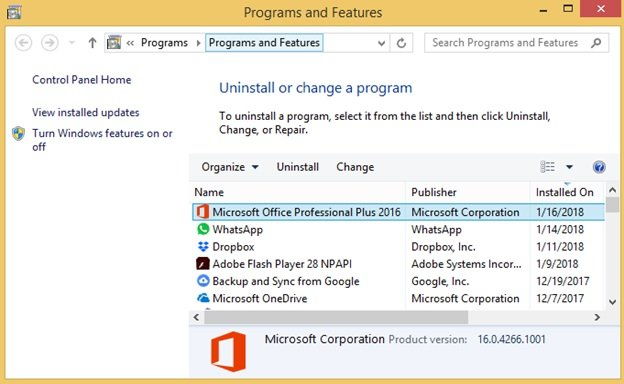Maximize the Programs and Features window
Viewport: 624px width, 384px height.
click(x=568, y=9)
